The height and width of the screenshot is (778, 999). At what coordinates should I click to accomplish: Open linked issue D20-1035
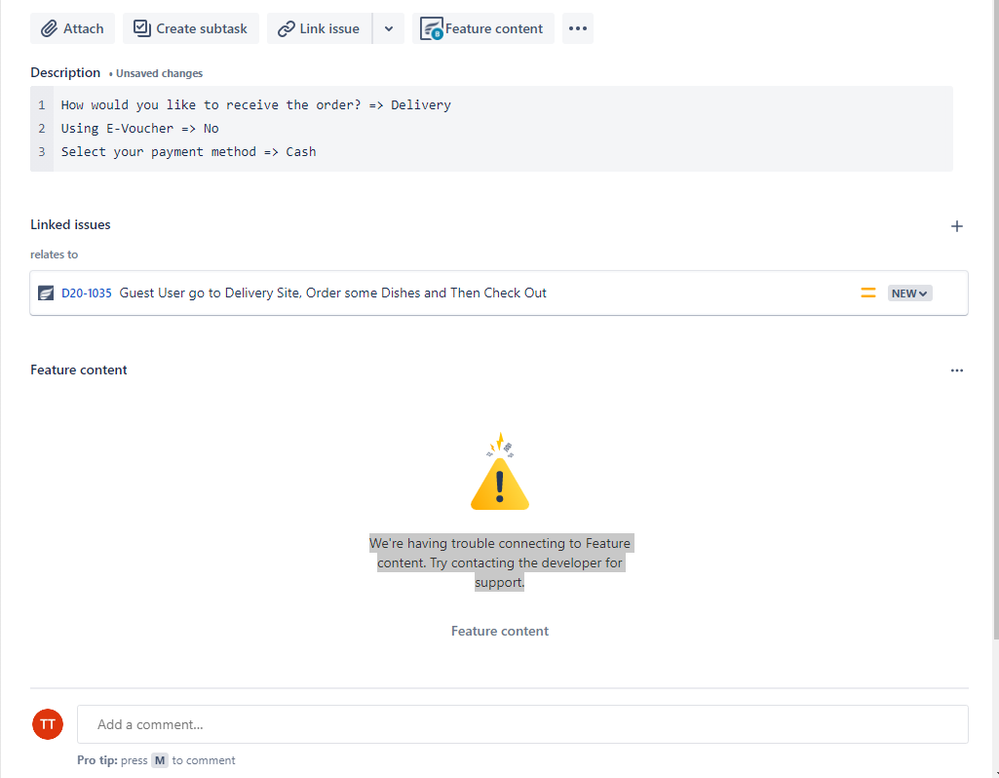86,293
